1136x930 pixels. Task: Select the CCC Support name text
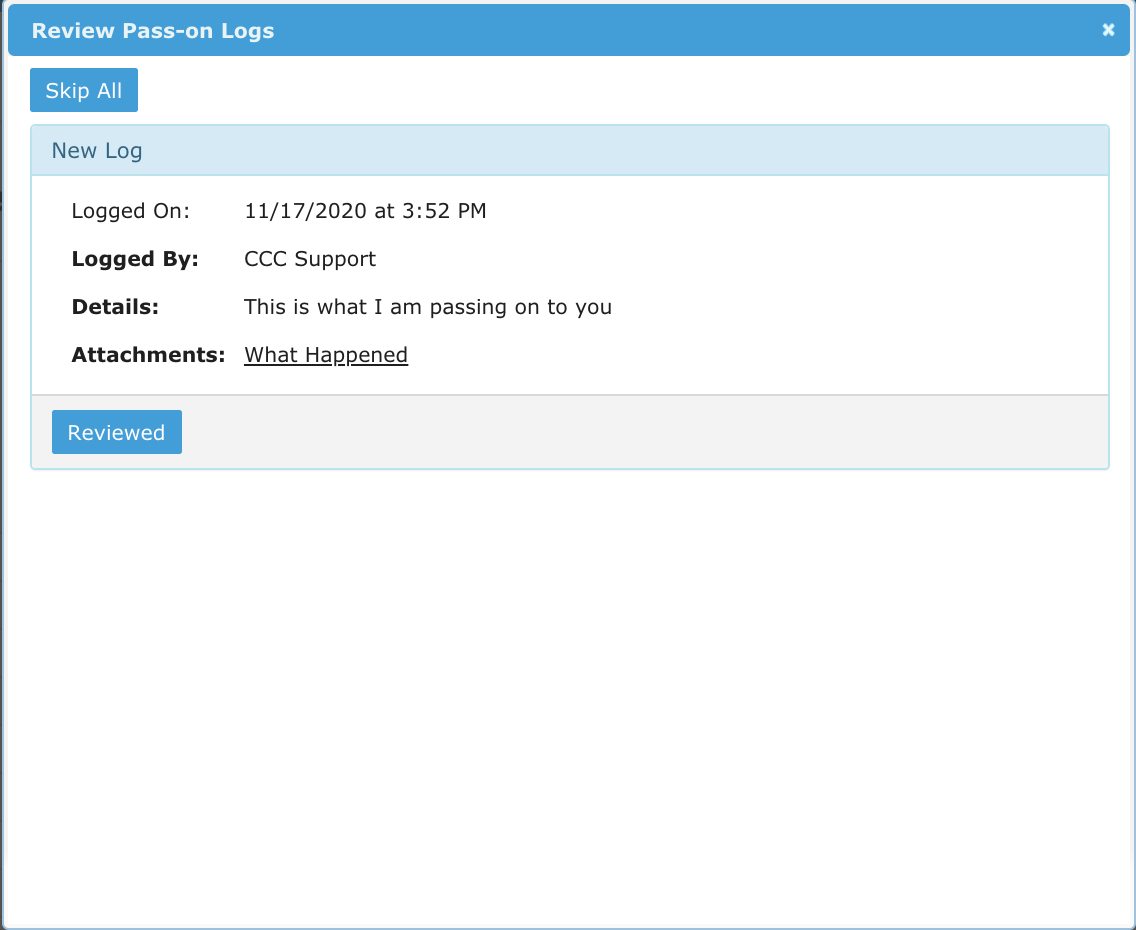[310, 259]
